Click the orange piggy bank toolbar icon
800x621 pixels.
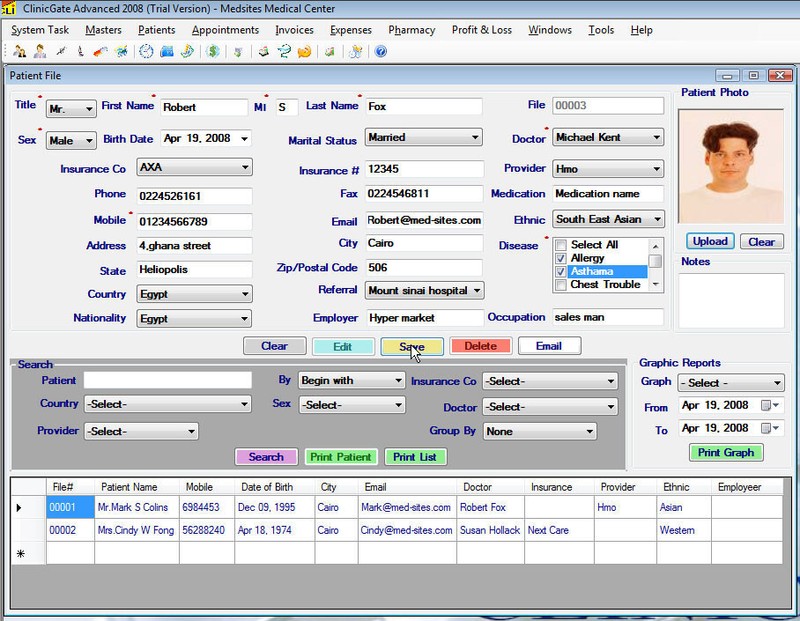point(304,52)
